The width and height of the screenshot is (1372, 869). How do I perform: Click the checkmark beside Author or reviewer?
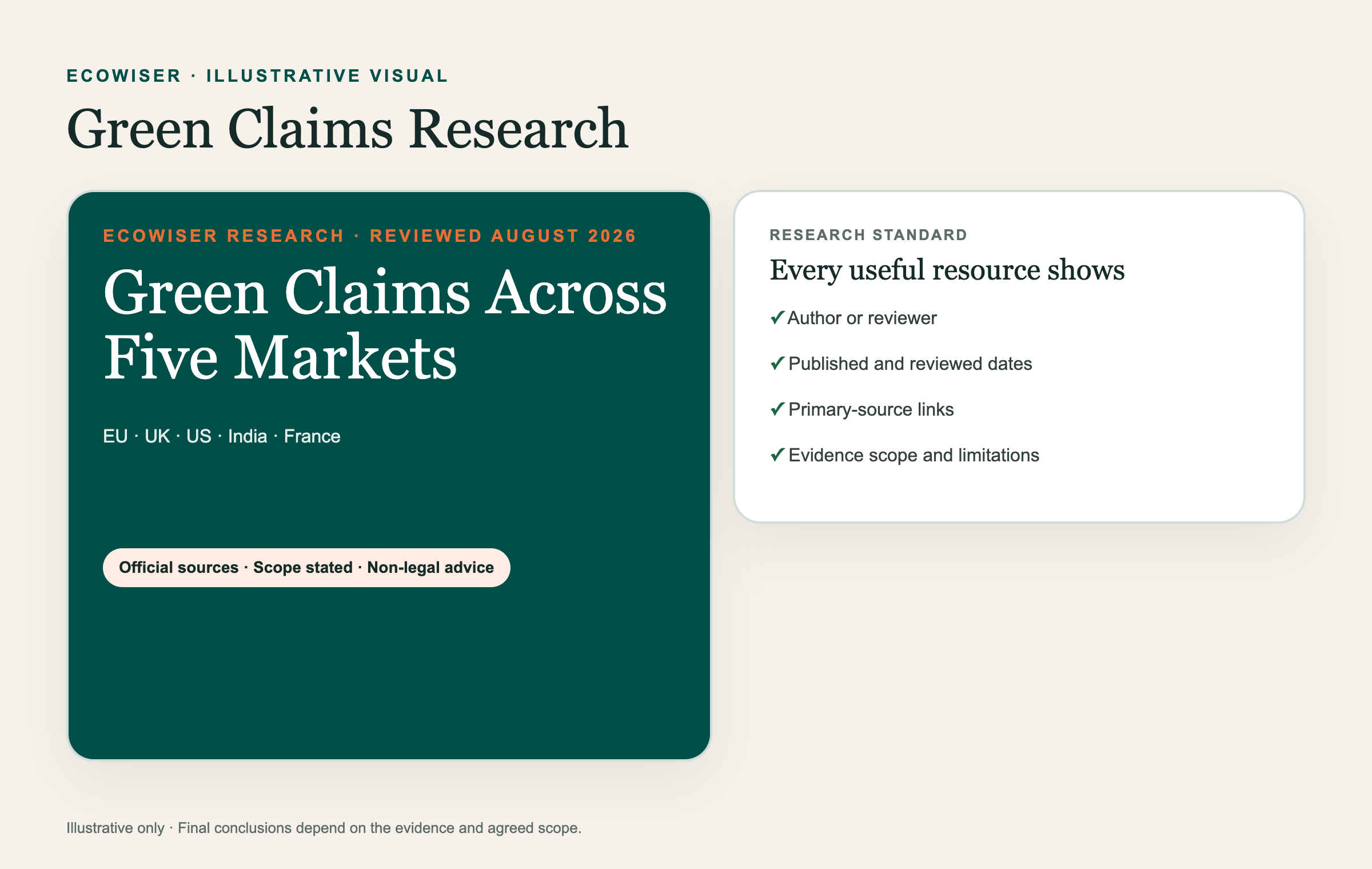pyautogui.click(x=777, y=317)
